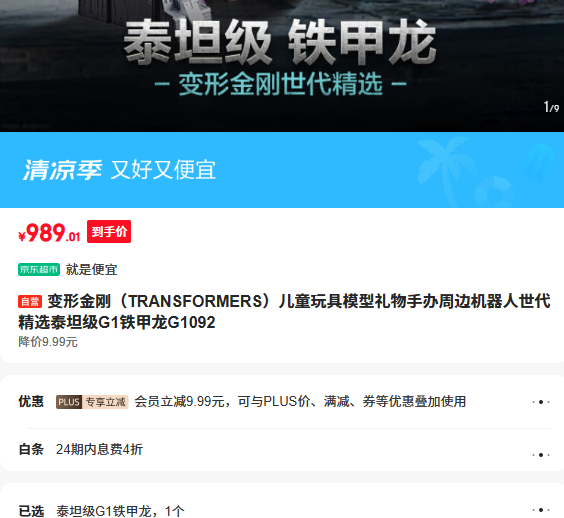Screen dimensions: 564x518
Task: Tap the PLUS member badge
Action: (x=69, y=402)
